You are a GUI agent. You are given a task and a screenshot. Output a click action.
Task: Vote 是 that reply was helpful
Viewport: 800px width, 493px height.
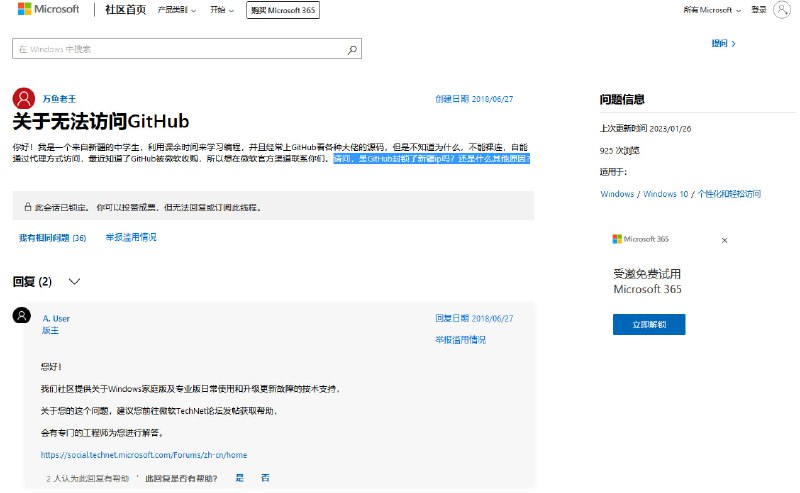(x=240, y=478)
